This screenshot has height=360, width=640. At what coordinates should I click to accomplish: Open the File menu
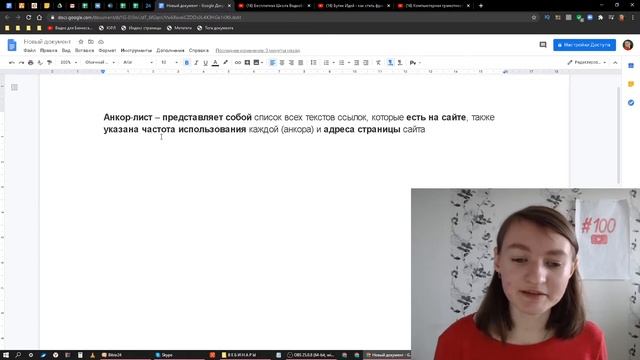pyautogui.click(x=29, y=50)
